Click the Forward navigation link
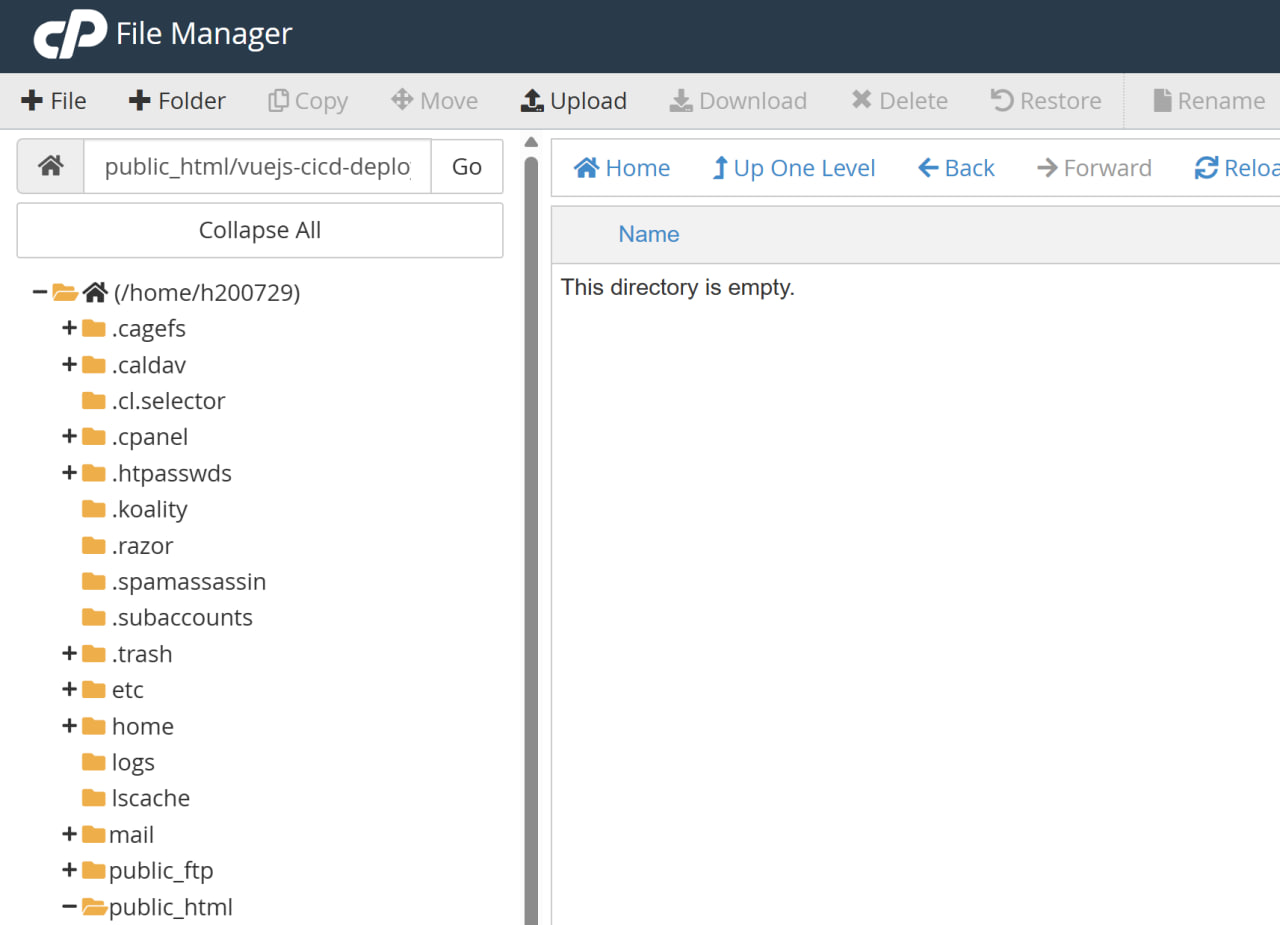Screen dimensions: 1280x925 [1094, 168]
